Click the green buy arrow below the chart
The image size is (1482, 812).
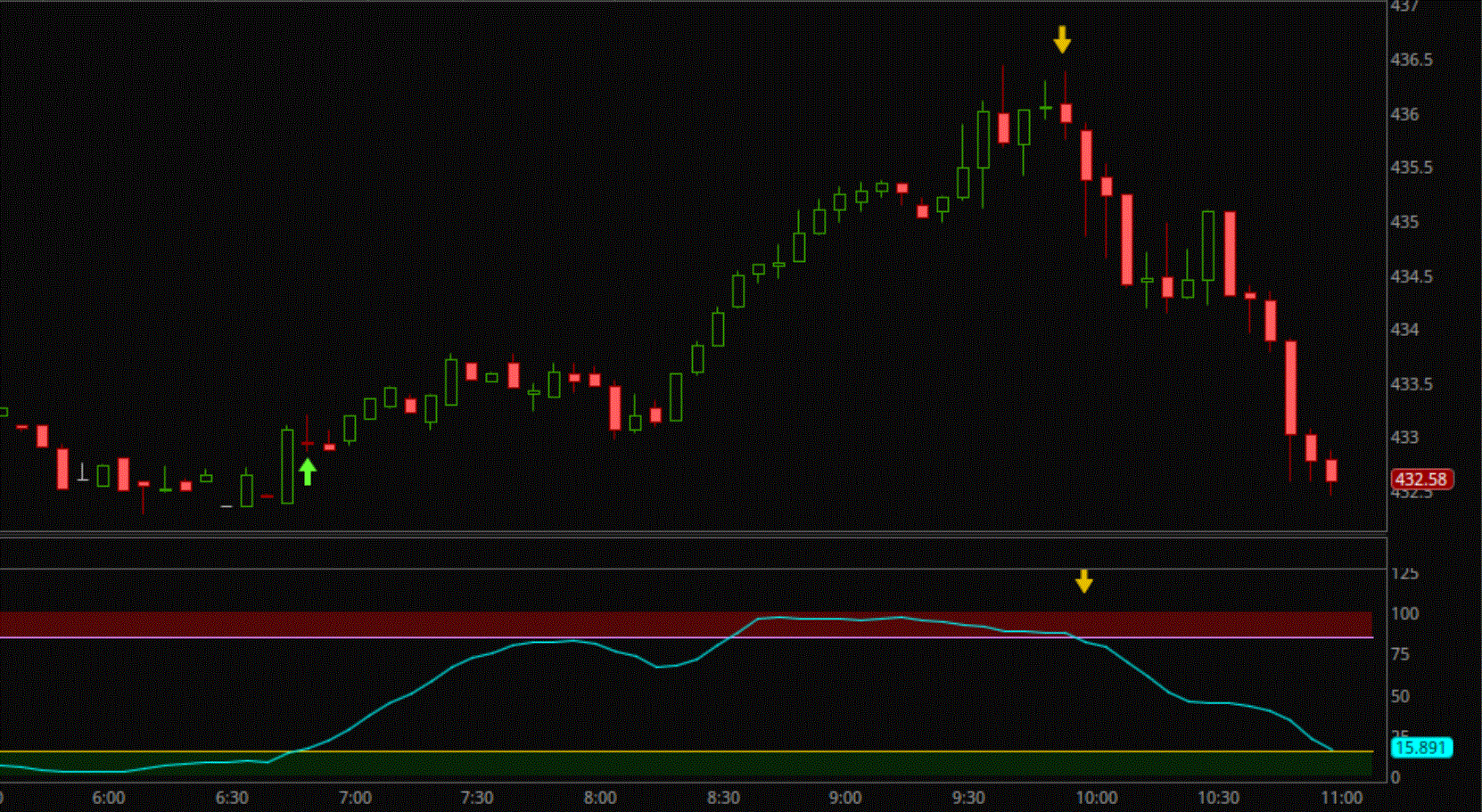click(307, 470)
